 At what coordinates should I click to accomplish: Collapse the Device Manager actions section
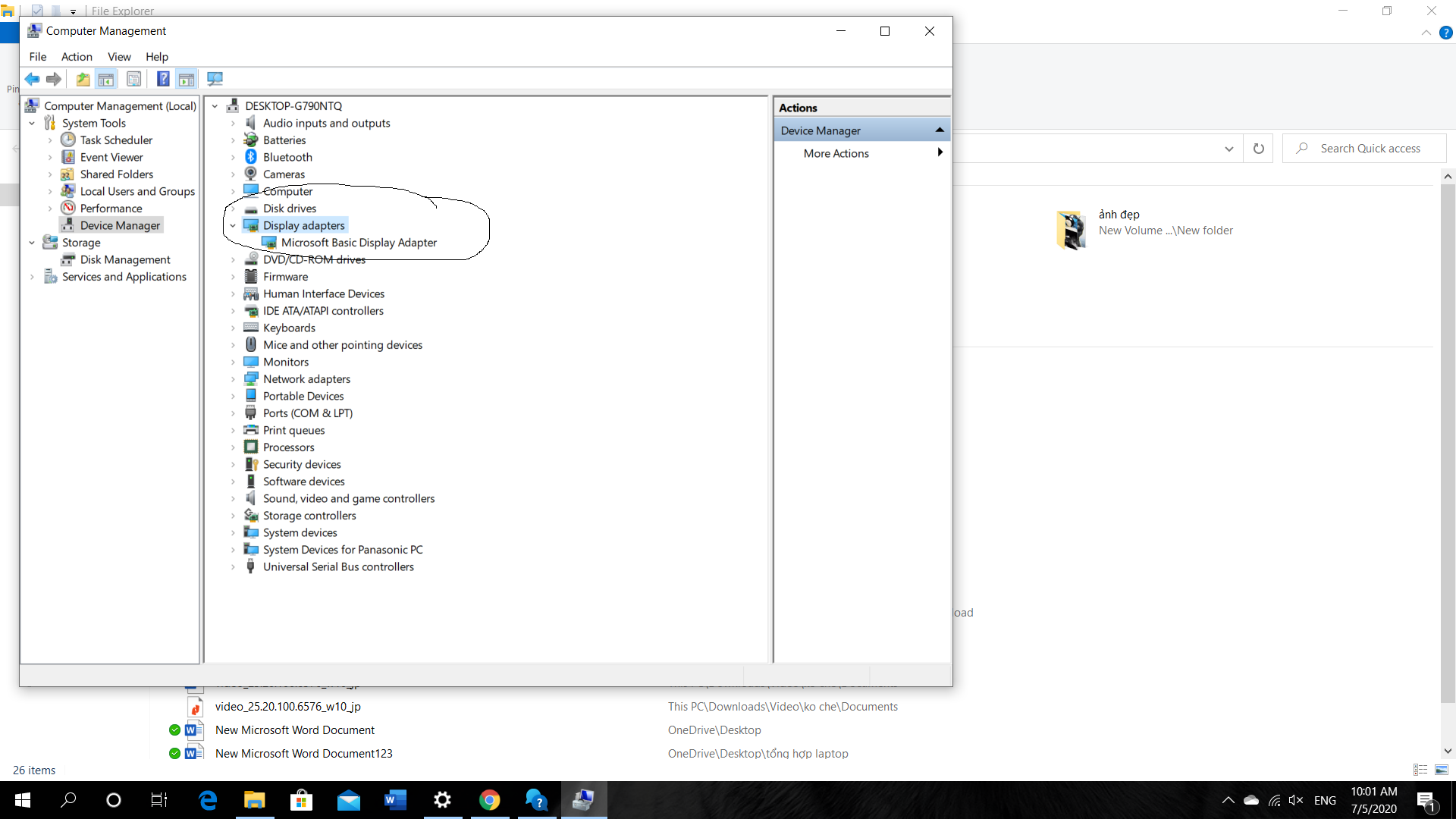click(940, 130)
